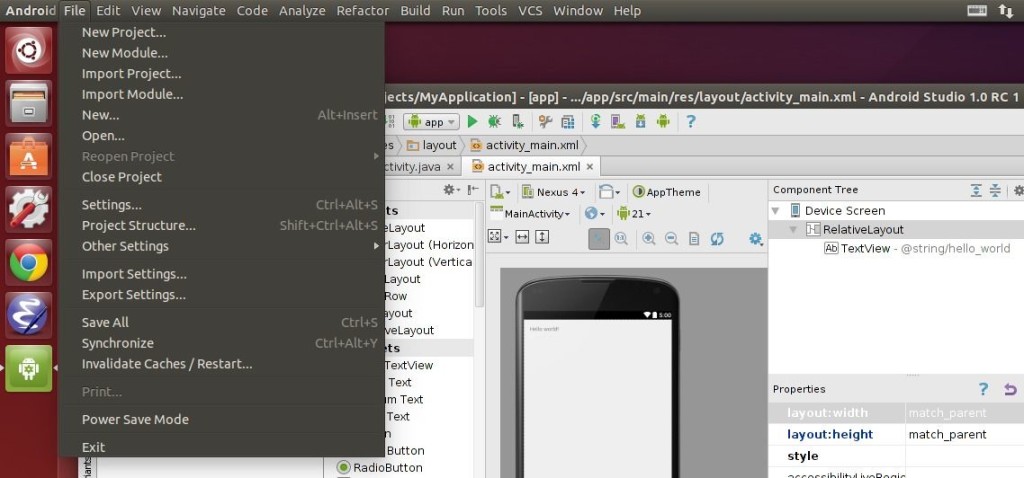The width and height of the screenshot is (1024, 478).
Task: Collapse all in Component Tree
Action: point(995,190)
